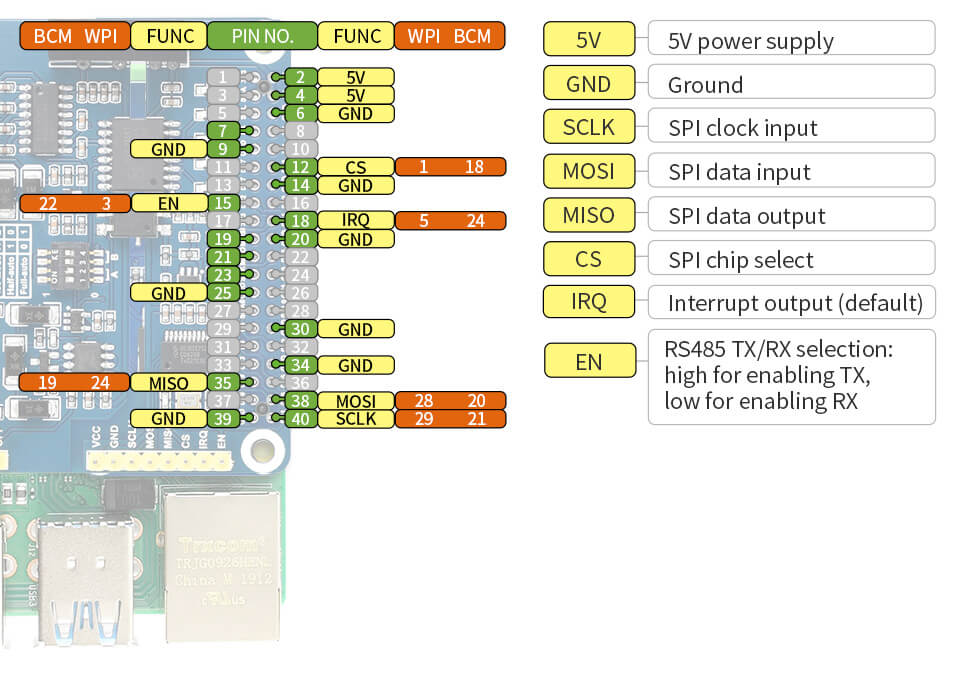960x674 pixels.
Task: Click the SCLK legend key
Action: coord(589,127)
